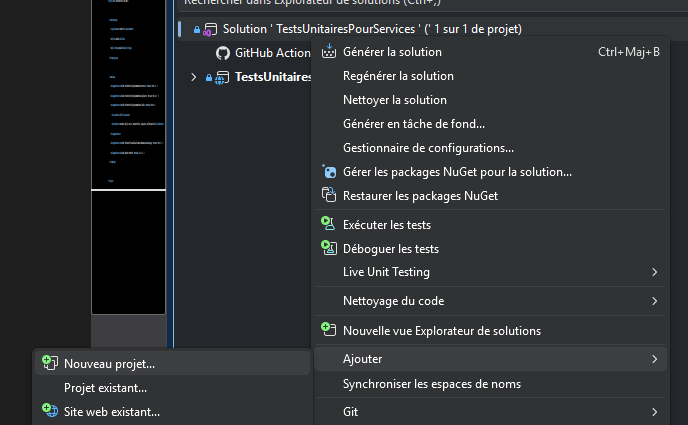Open the Nettoyage du code submenu arrow

point(654,301)
